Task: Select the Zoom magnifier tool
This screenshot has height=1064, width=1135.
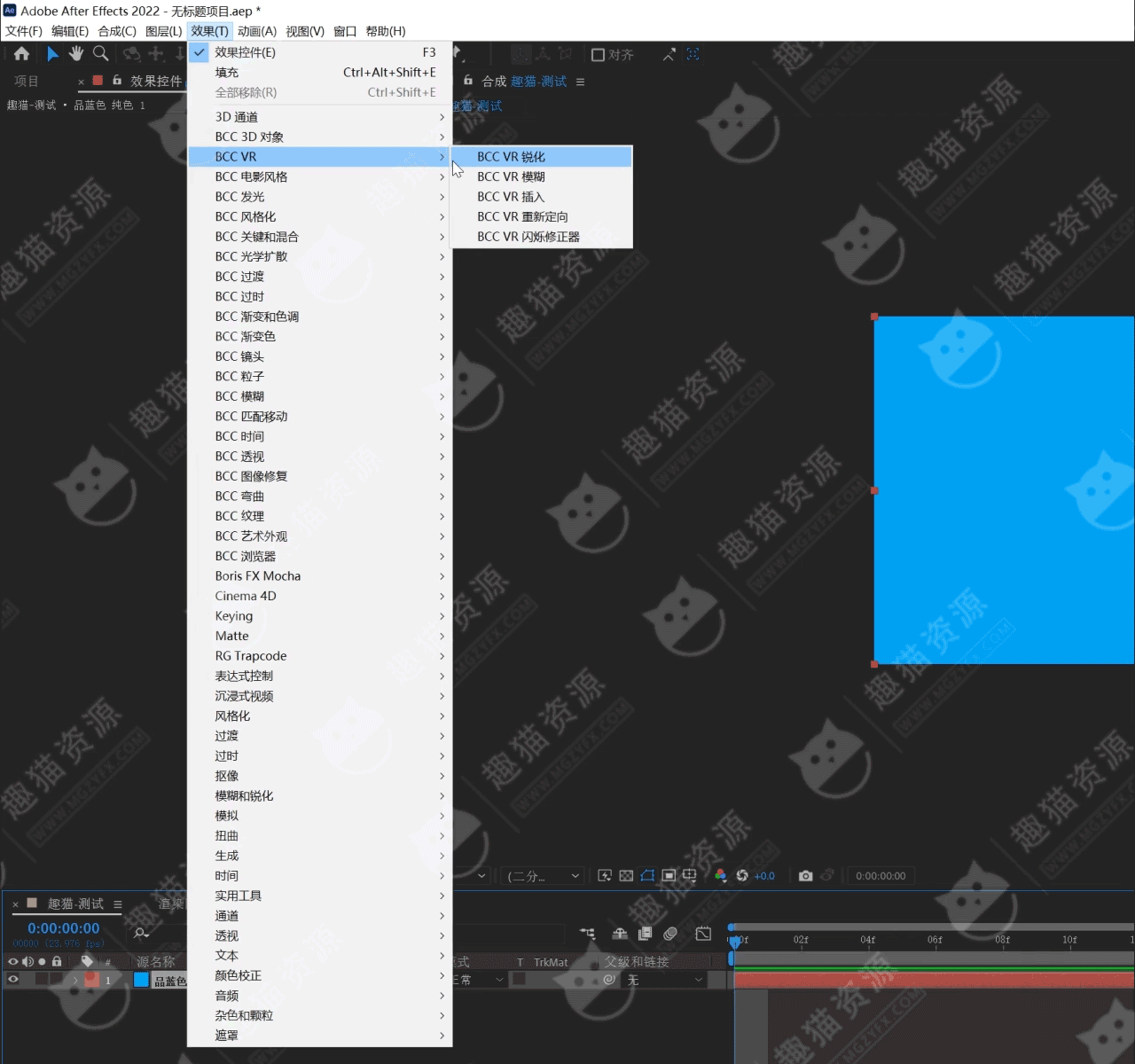Action: coord(101,54)
